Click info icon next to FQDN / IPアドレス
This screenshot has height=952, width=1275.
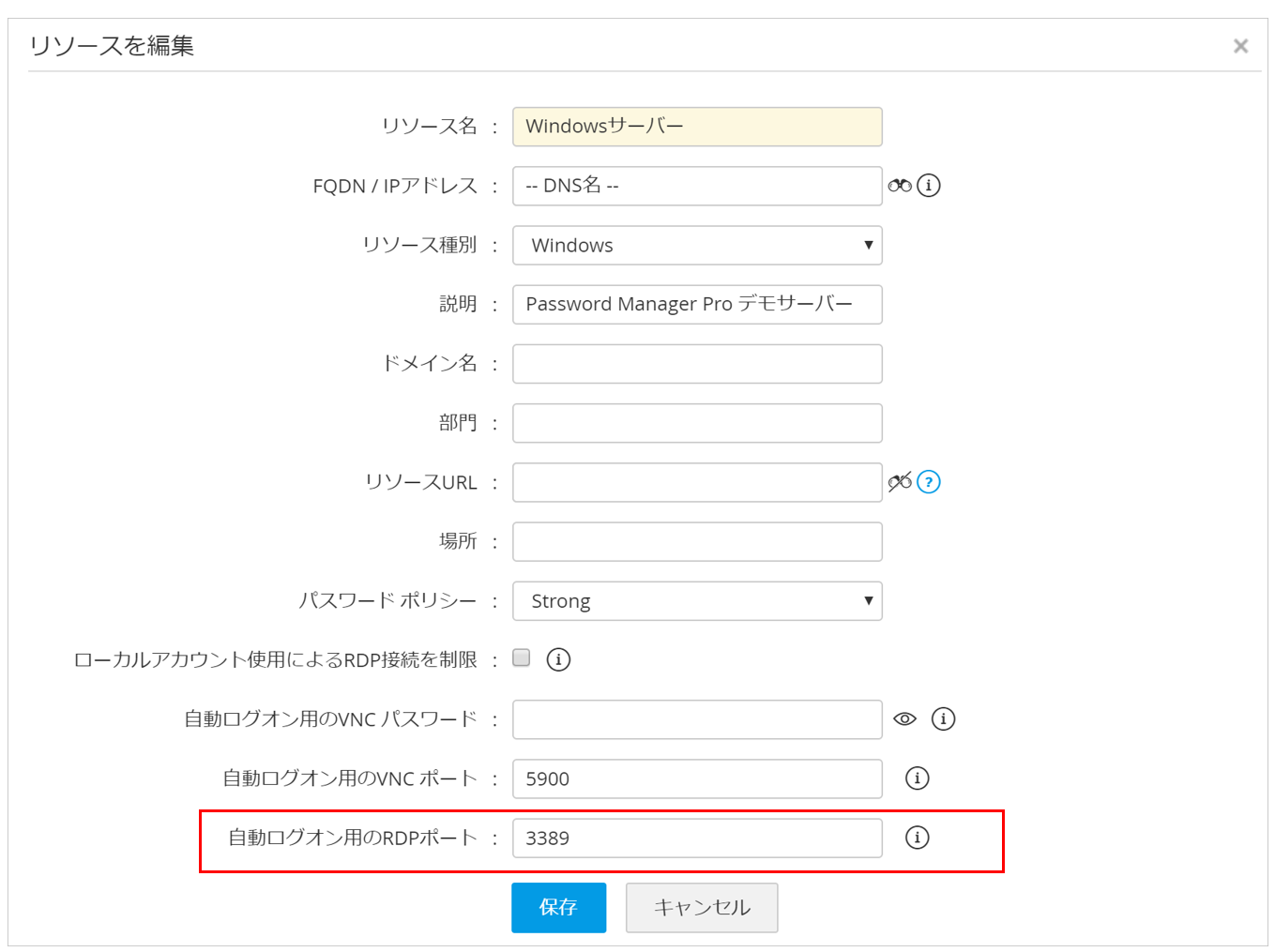tap(929, 186)
